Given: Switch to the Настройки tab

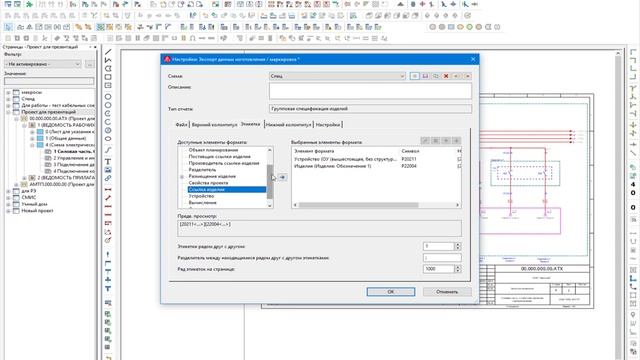Looking at the screenshot, I should point(327,124).
